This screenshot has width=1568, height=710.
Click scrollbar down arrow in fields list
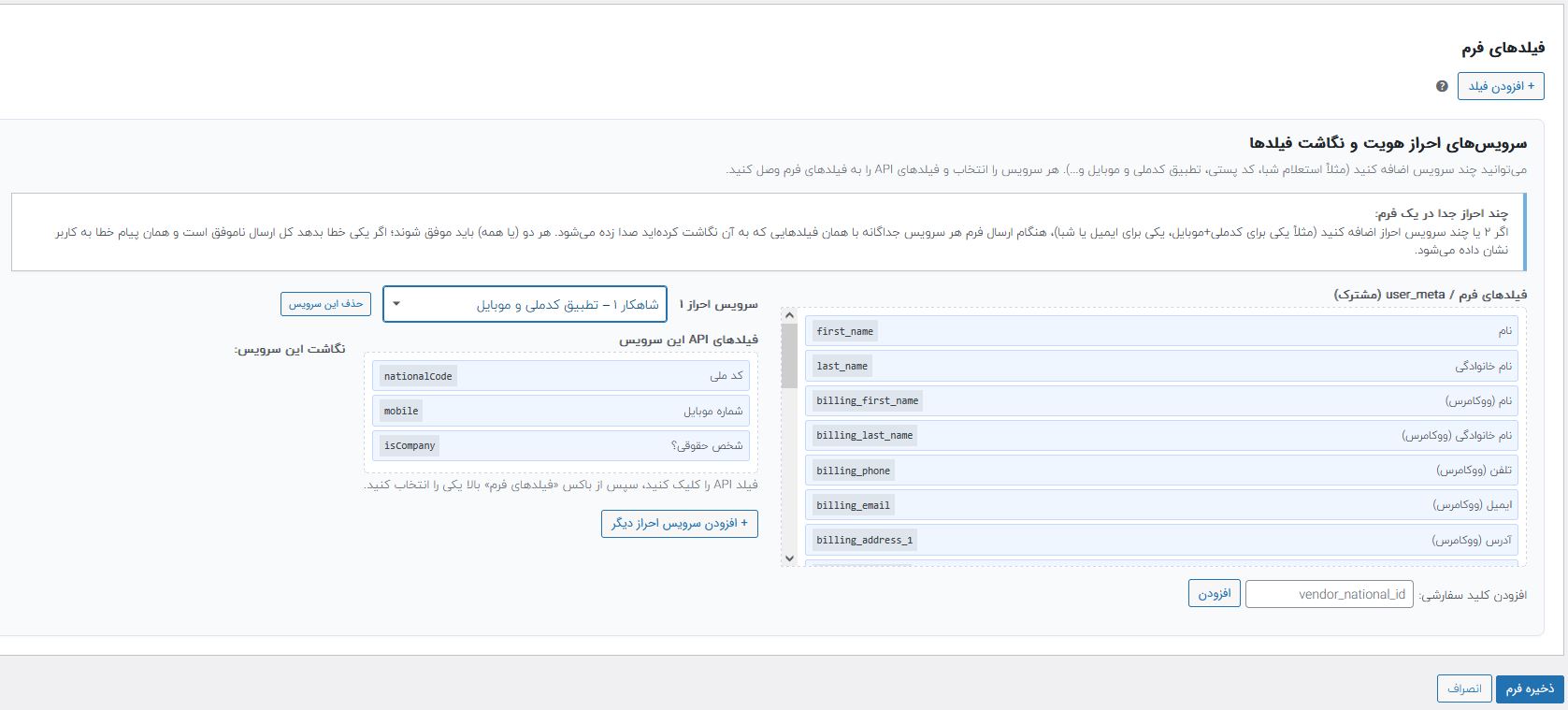coord(789,558)
